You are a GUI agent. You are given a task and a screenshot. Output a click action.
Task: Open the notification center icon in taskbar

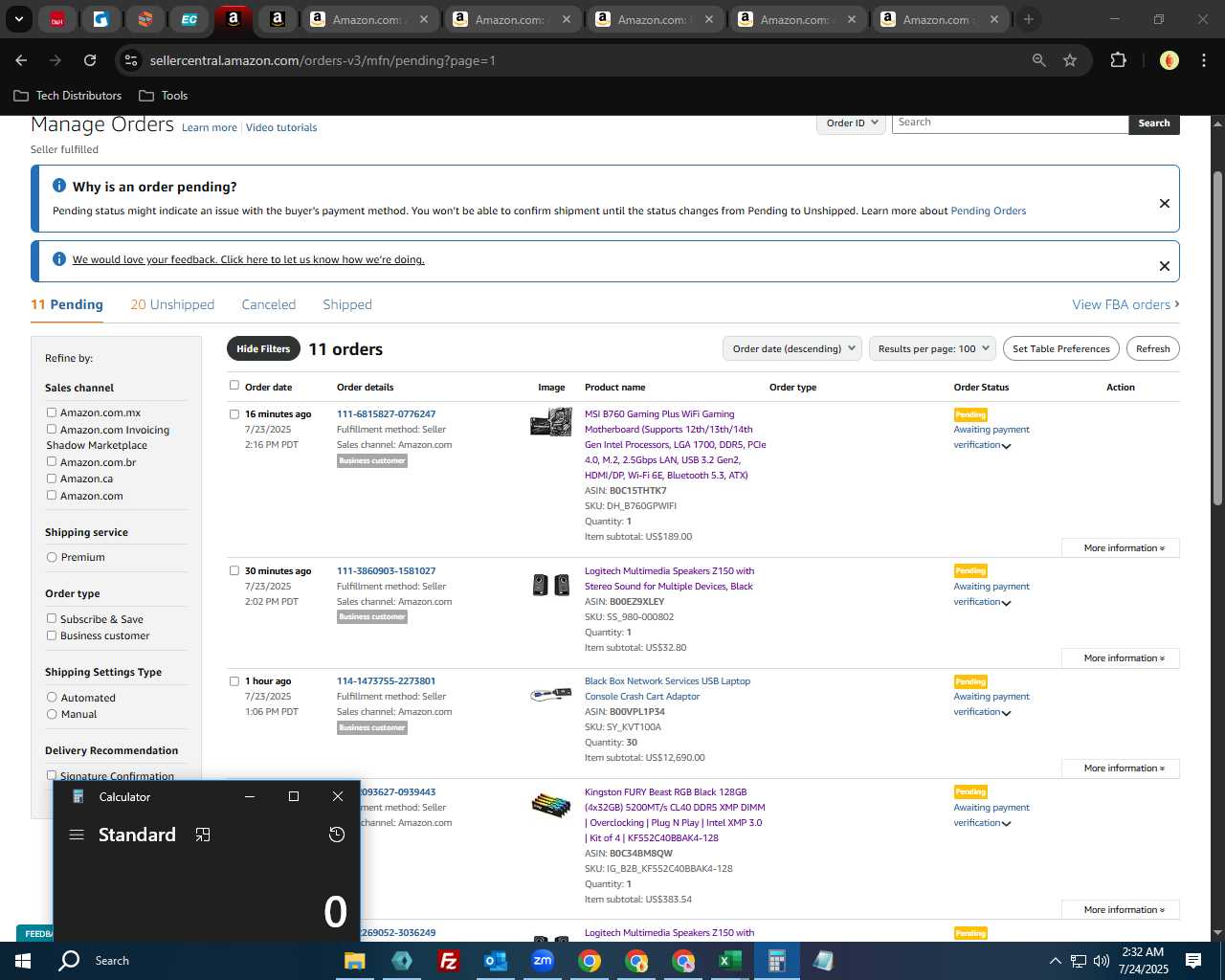(x=1193, y=961)
